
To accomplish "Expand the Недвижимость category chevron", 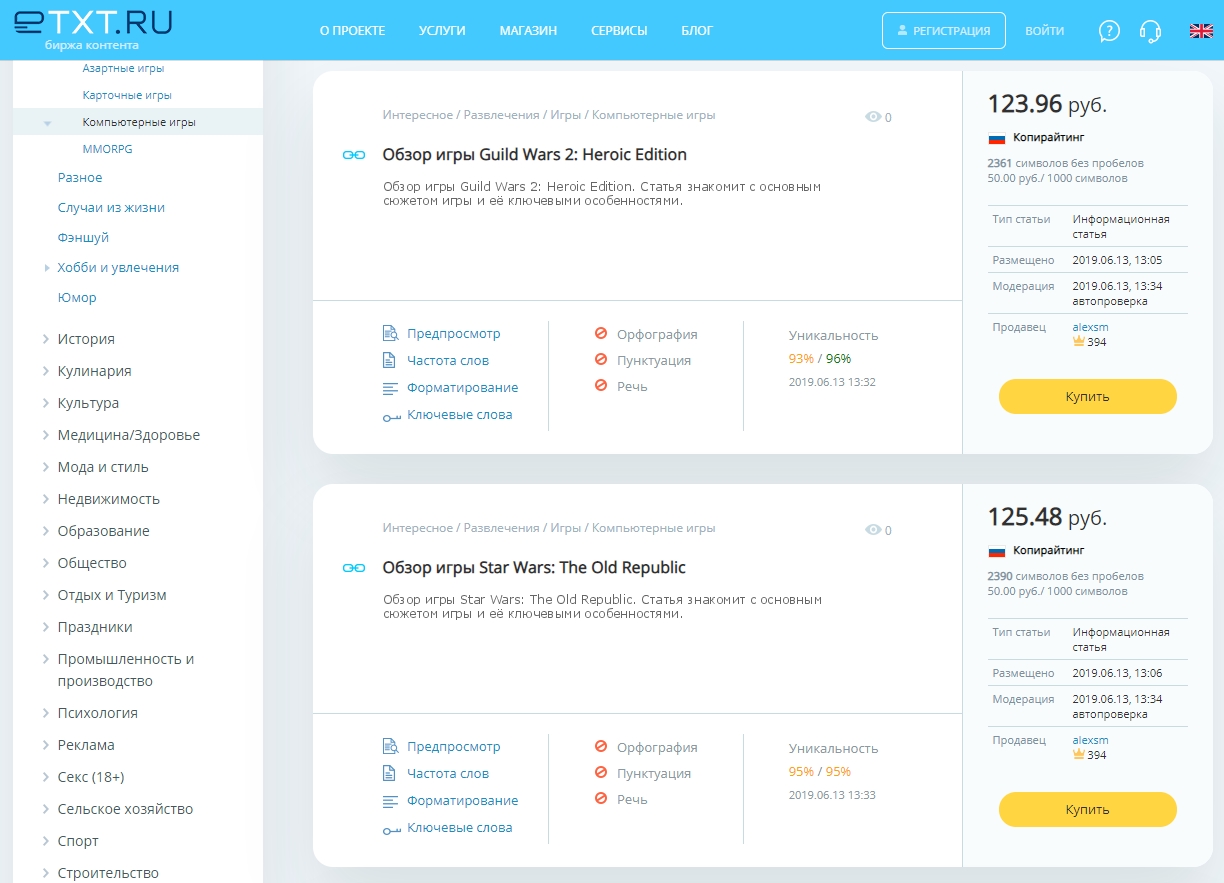I will pos(46,499).
